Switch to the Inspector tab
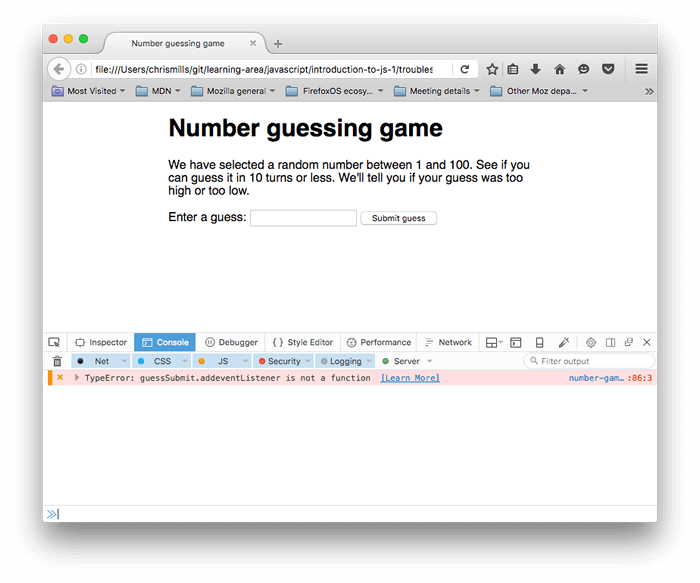700x583 pixels. 101,342
